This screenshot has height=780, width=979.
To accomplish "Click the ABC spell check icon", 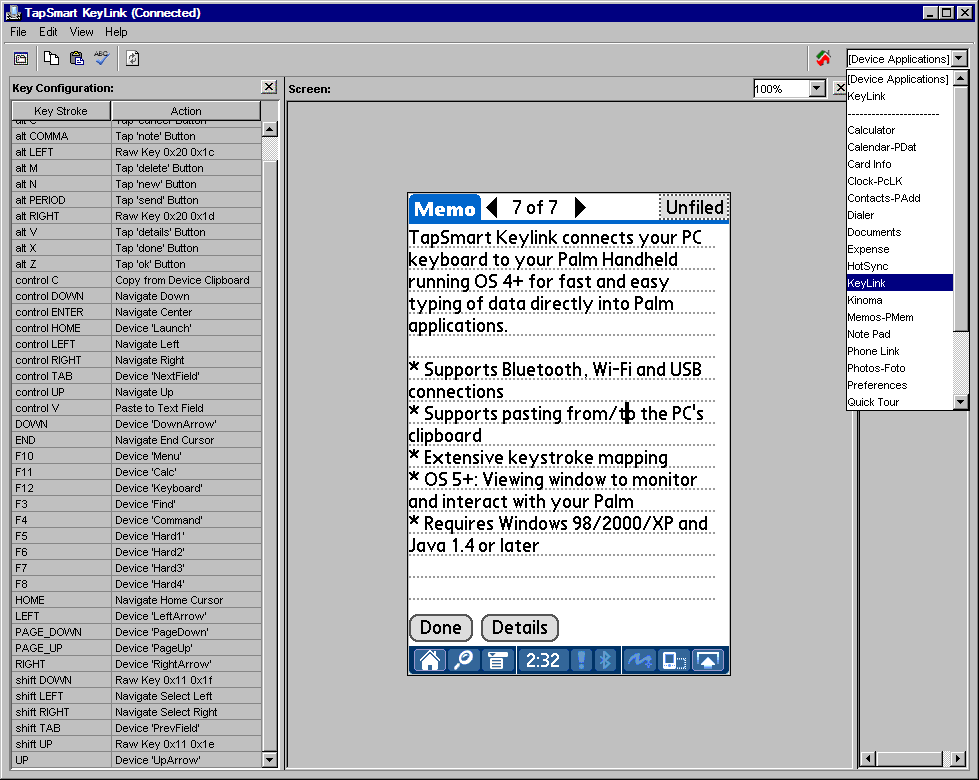I will pos(102,58).
